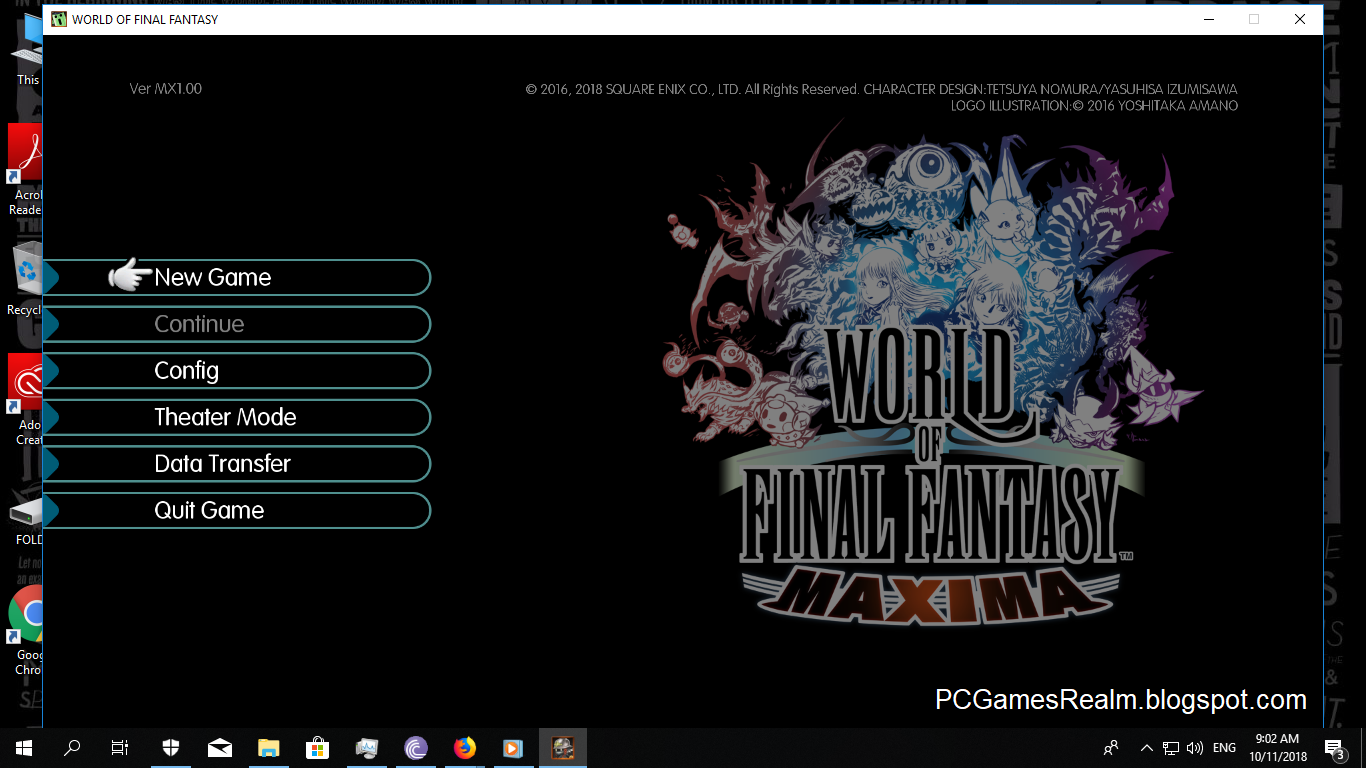Select the Recycle Bin desktop icon
The image size is (1366, 768).
(24, 280)
